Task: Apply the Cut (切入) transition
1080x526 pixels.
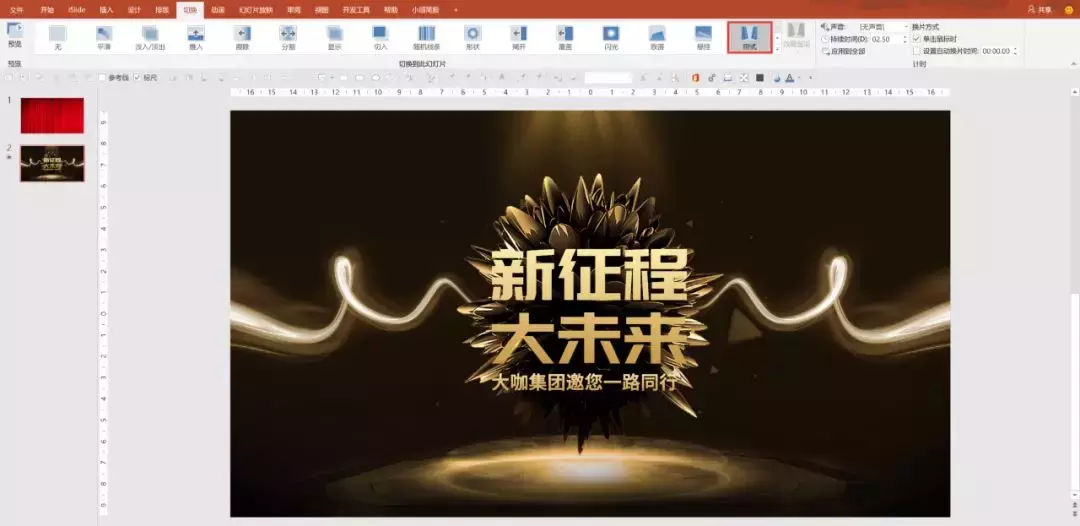Action: (381, 36)
